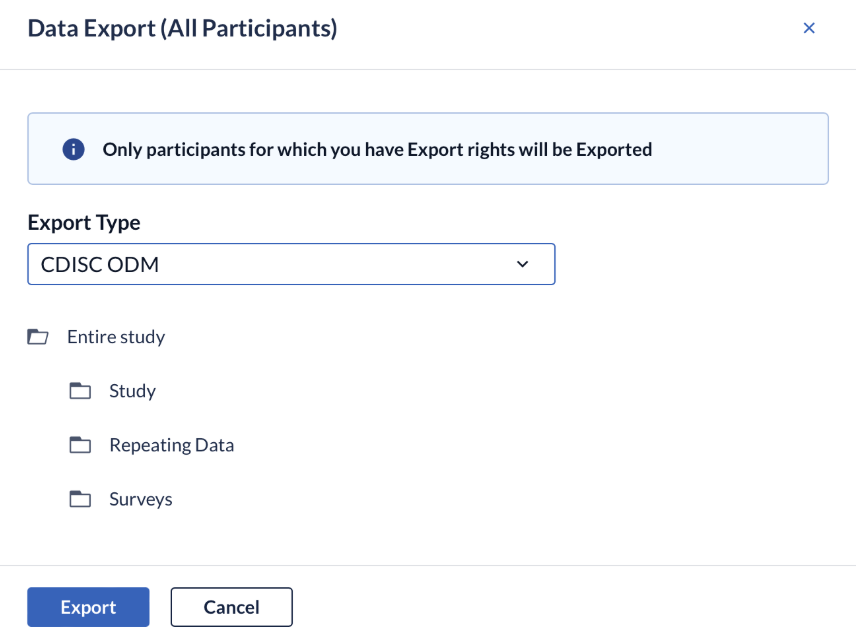Viewport: 856px width, 636px height.
Task: Open the Export Type dropdown
Action: point(292,264)
